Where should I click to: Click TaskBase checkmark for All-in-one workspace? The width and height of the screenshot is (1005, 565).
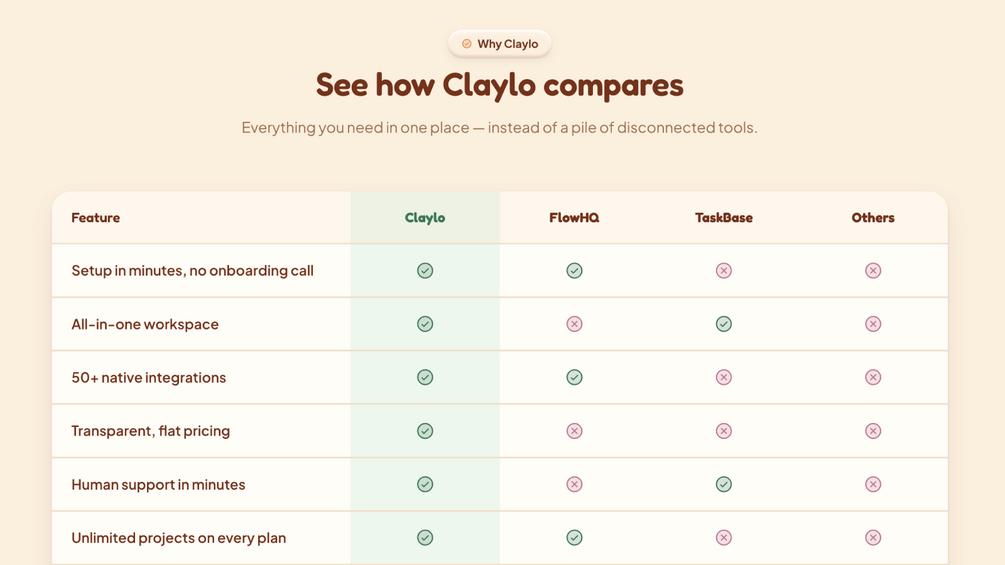(x=724, y=324)
